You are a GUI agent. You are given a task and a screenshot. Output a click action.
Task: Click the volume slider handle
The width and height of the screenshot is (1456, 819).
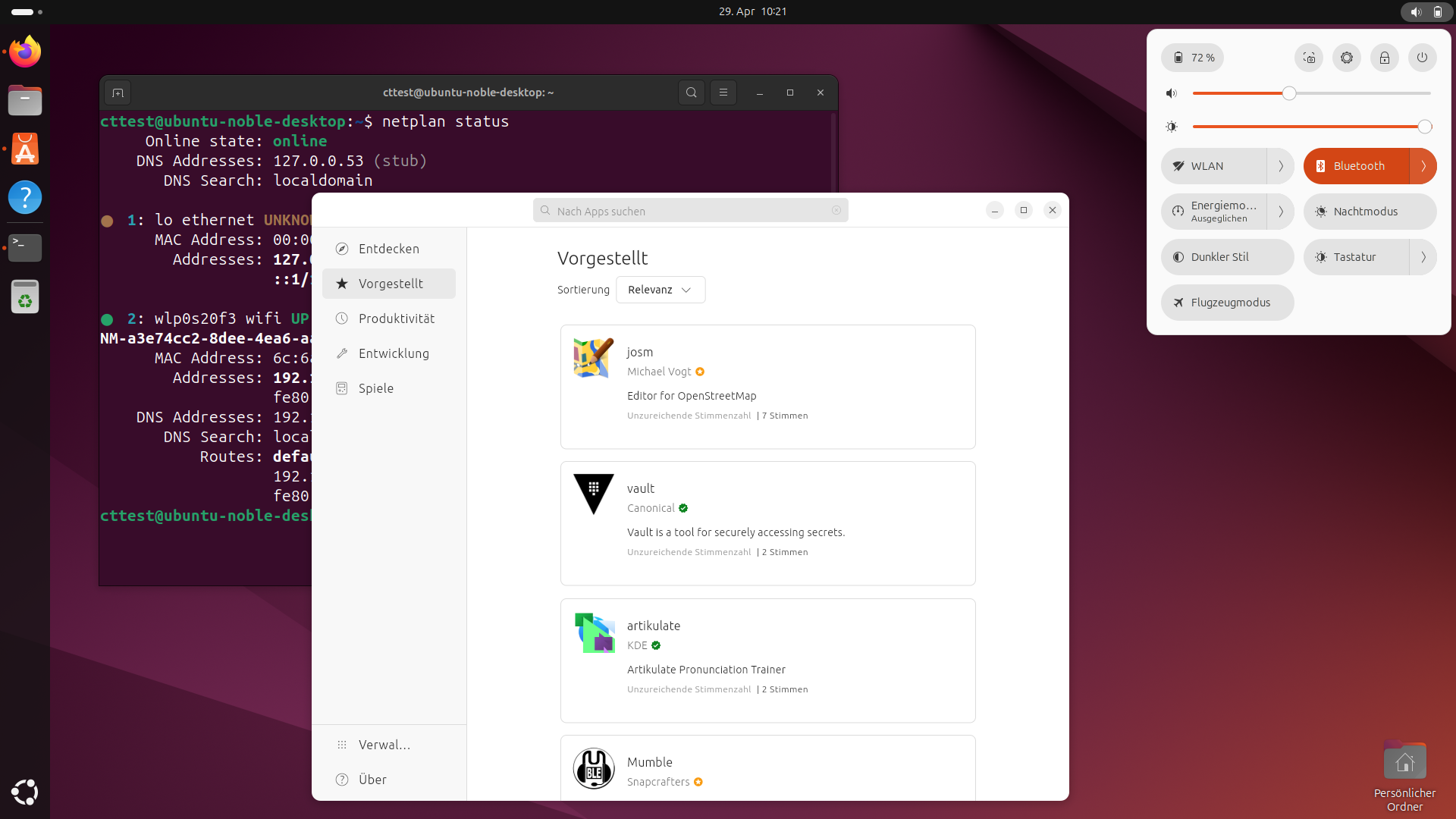[1289, 93]
